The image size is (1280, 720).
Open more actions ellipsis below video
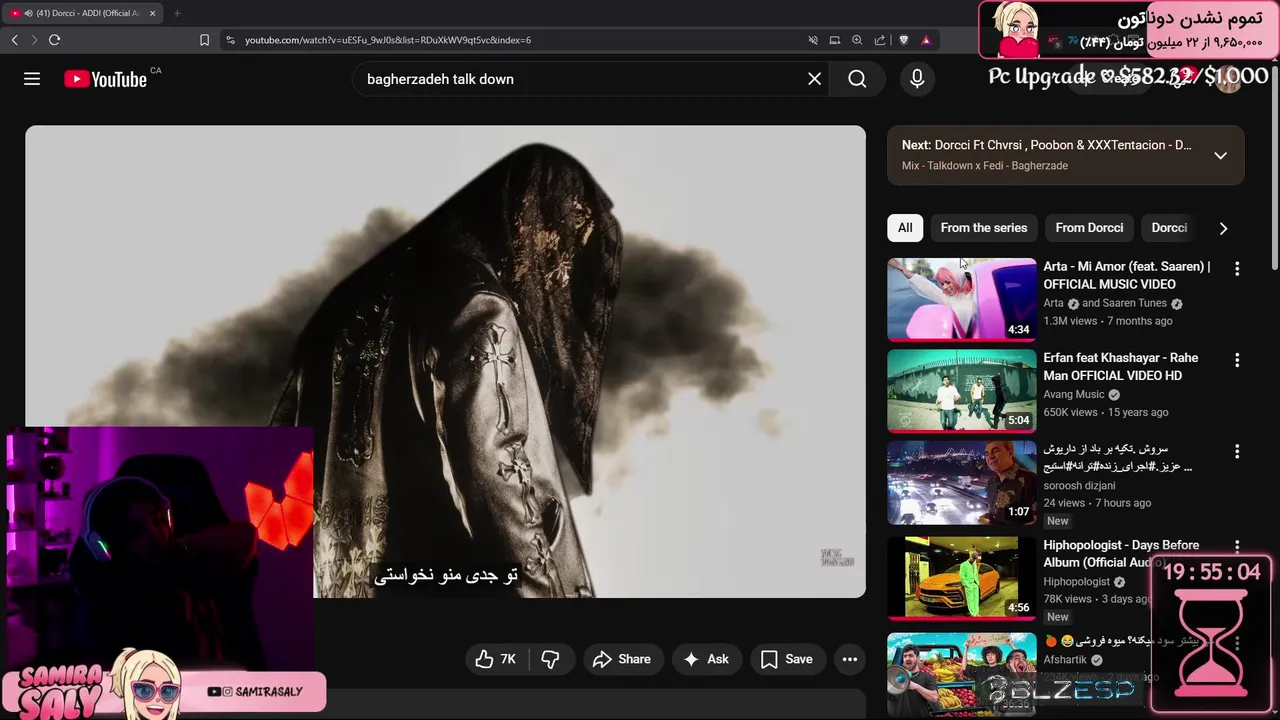coord(849,659)
